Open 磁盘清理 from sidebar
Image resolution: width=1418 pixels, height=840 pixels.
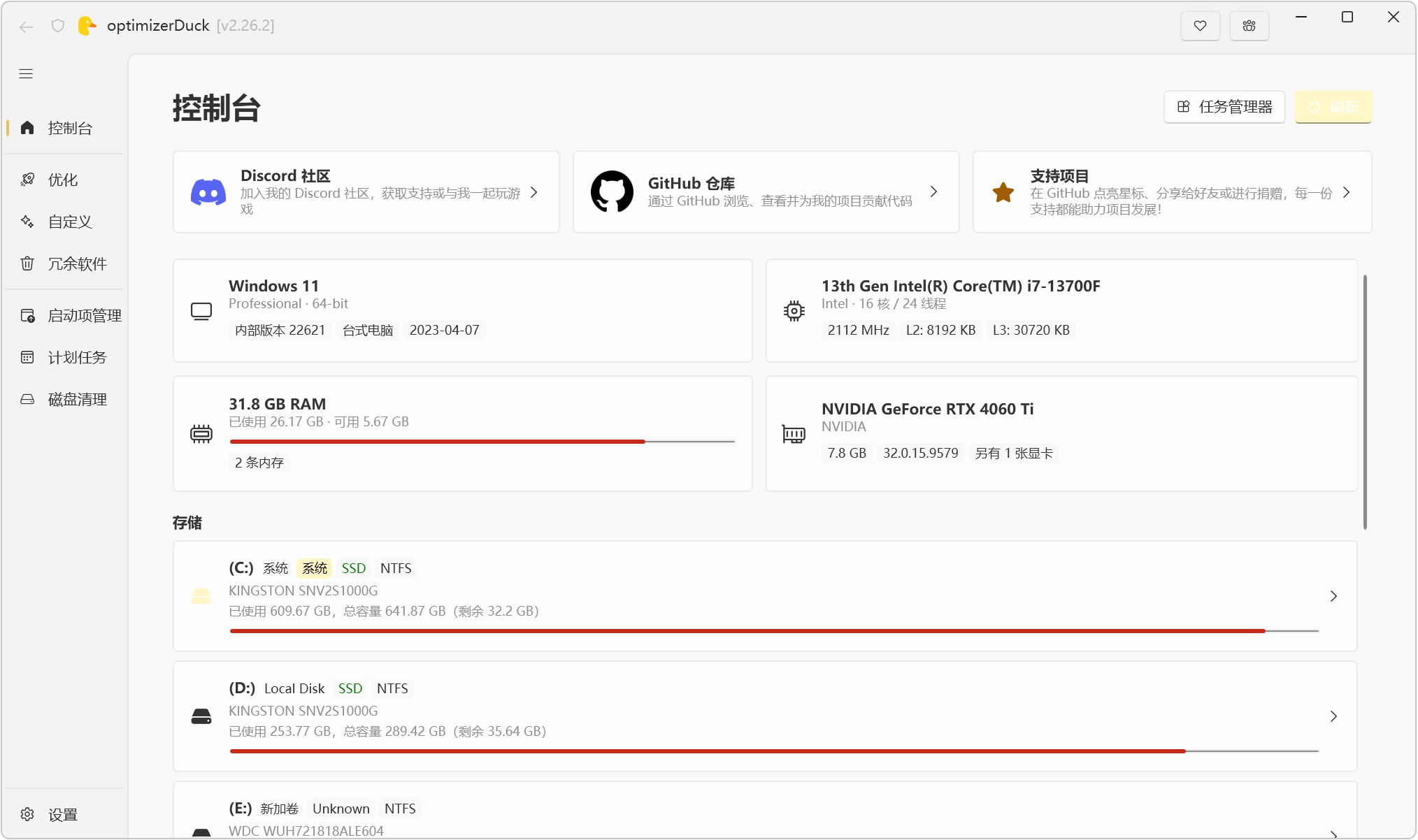tap(64, 399)
